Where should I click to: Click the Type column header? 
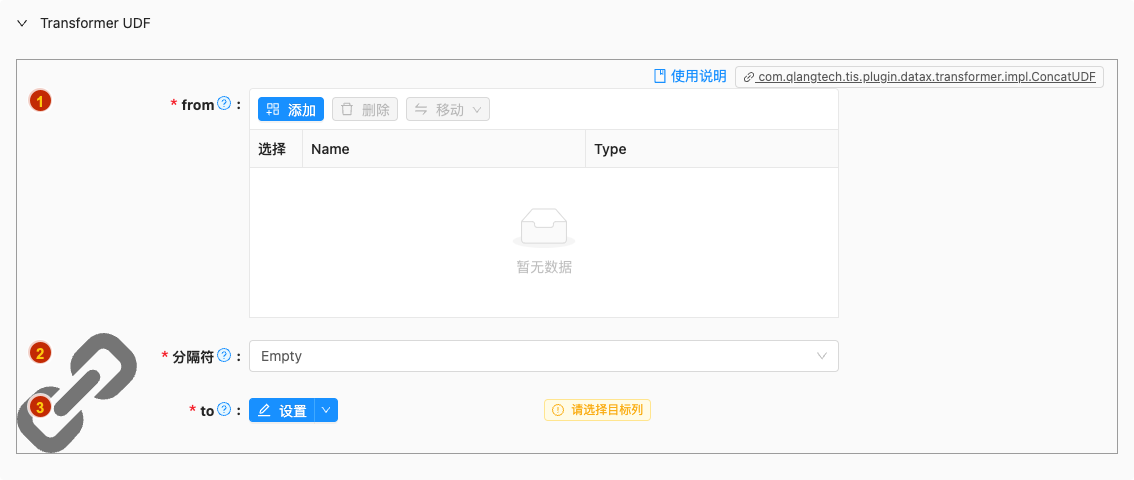[x=610, y=149]
